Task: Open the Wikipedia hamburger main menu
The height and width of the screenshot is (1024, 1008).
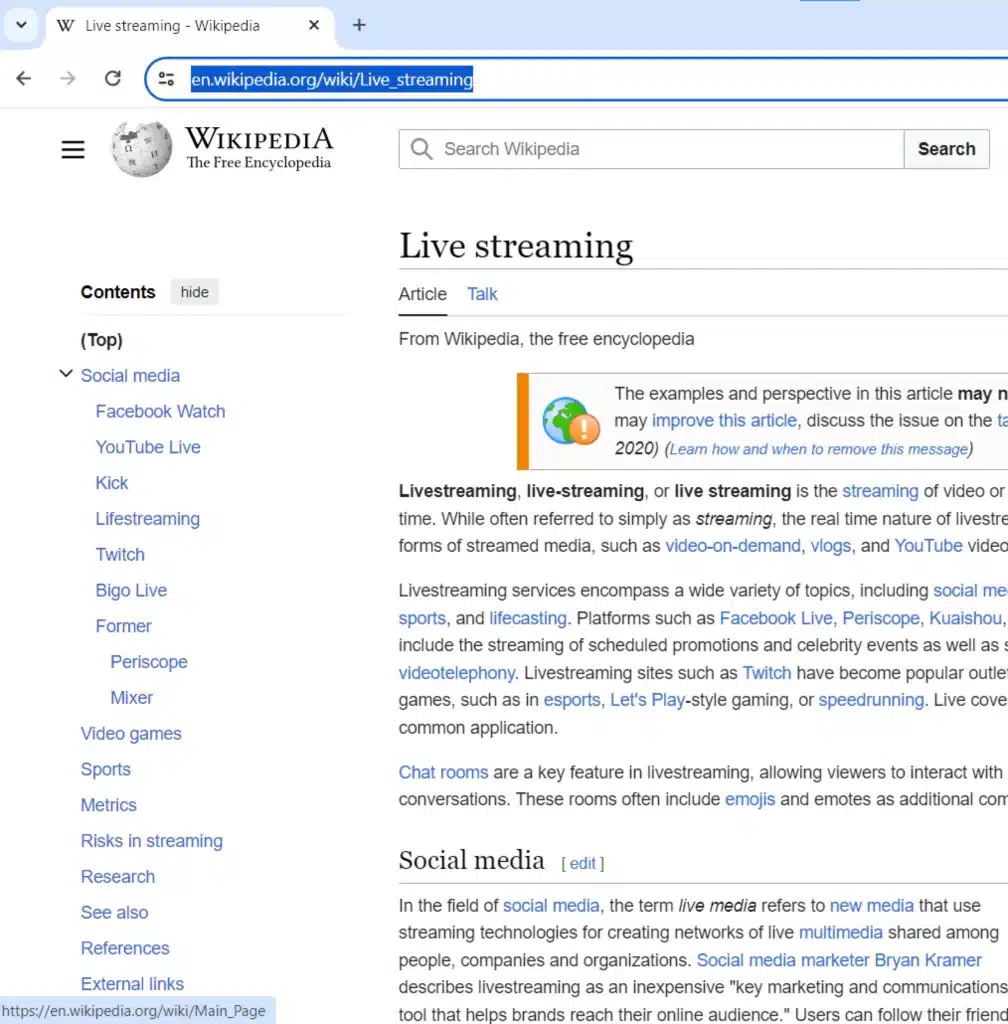Action: pyautogui.click(x=73, y=150)
